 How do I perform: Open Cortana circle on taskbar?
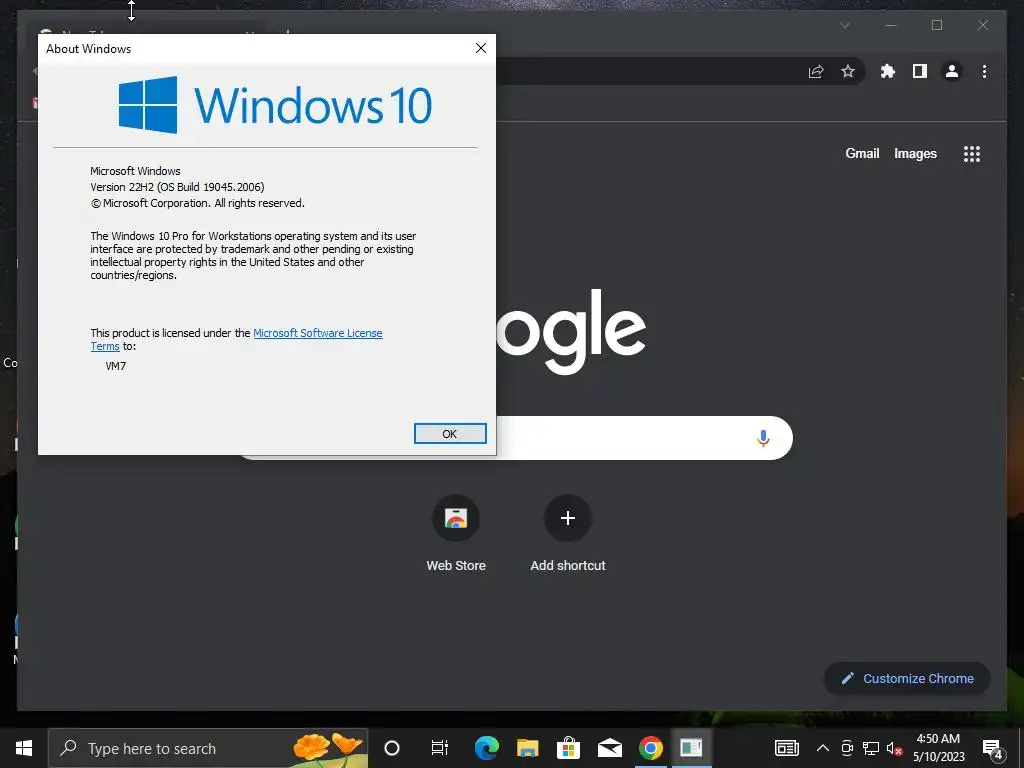[x=392, y=748]
